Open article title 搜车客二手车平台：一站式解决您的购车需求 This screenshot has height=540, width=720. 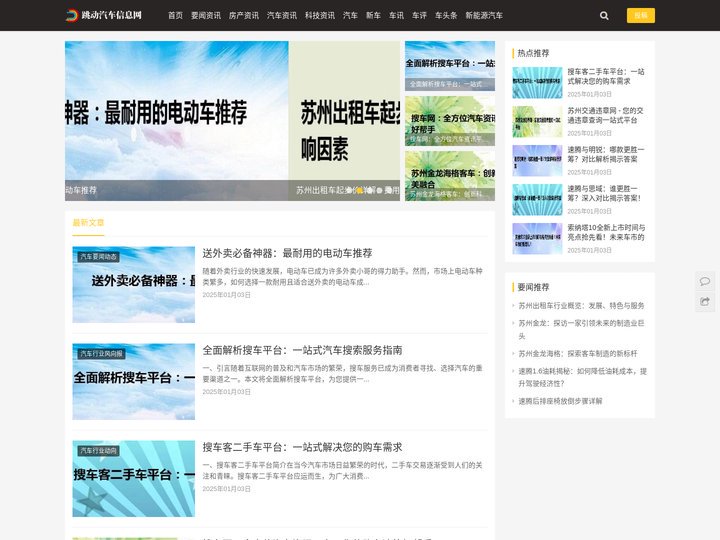click(x=303, y=447)
